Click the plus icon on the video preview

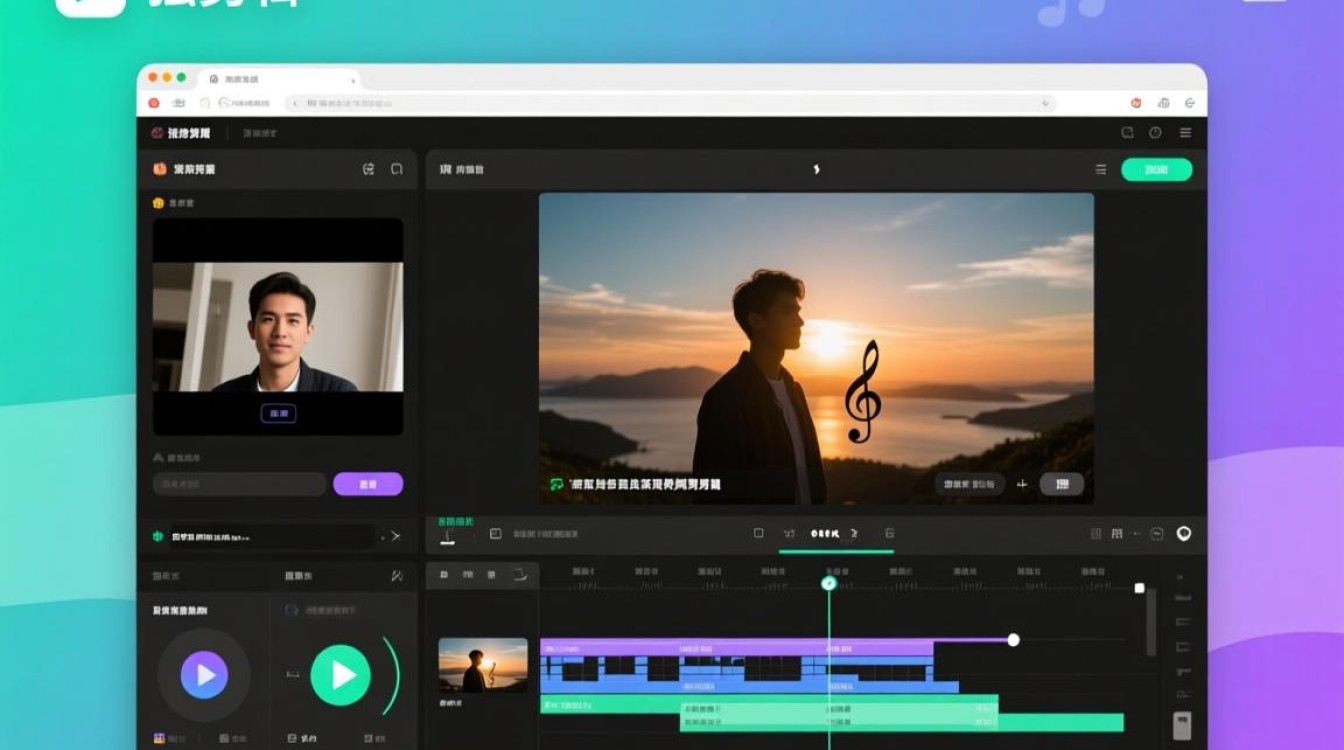tap(1022, 484)
